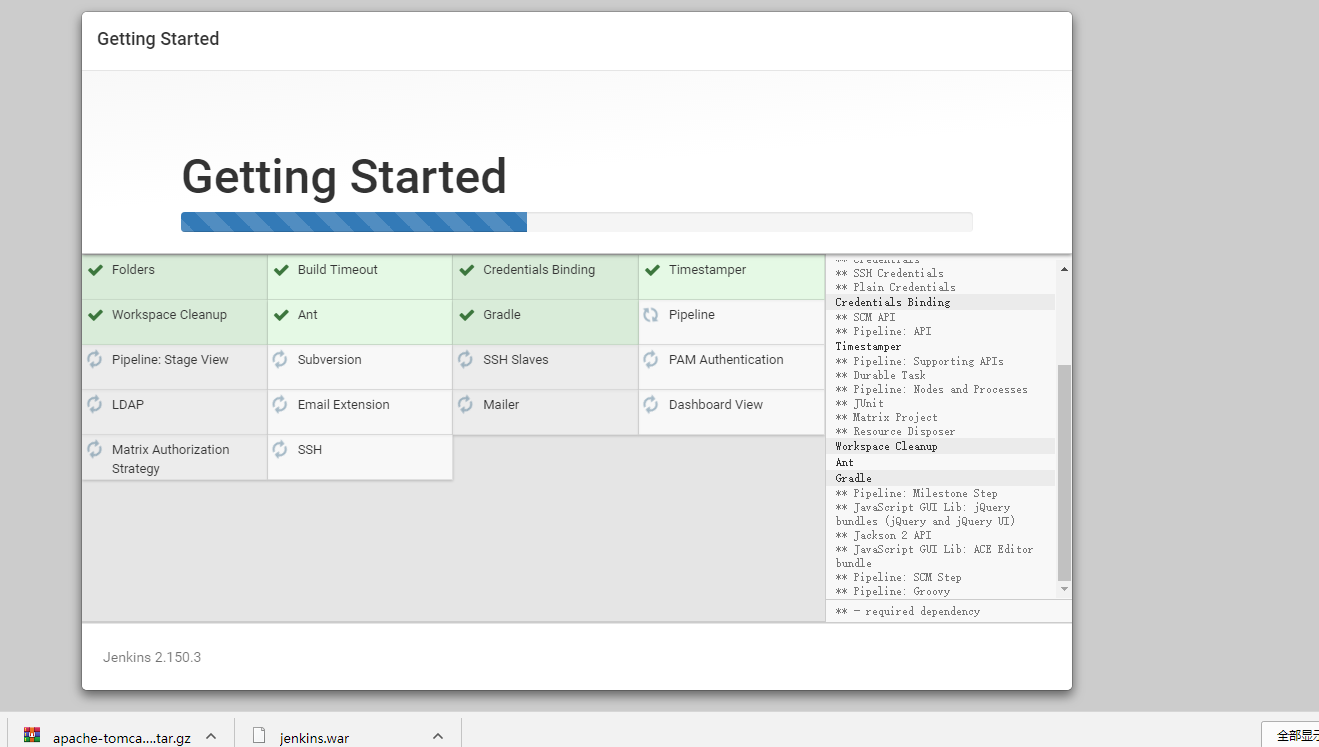Click the checkmark icon next to Credentials Binding
Viewport: 1319px width, 747px height.
pyautogui.click(x=467, y=270)
